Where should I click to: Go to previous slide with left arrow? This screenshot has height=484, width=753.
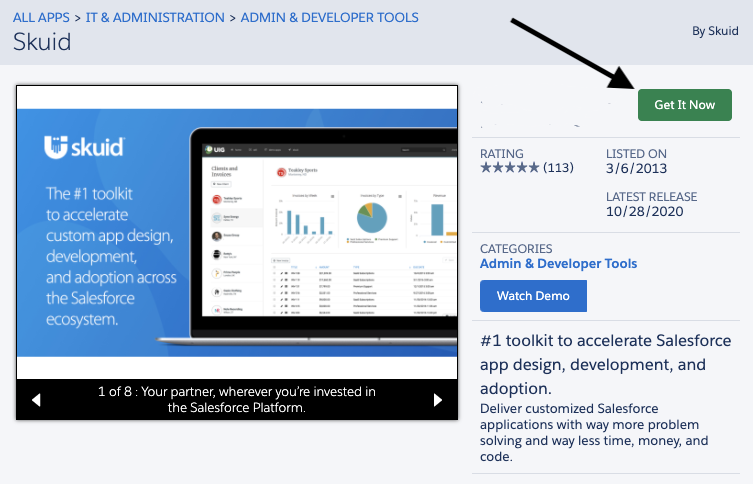[x=37, y=400]
